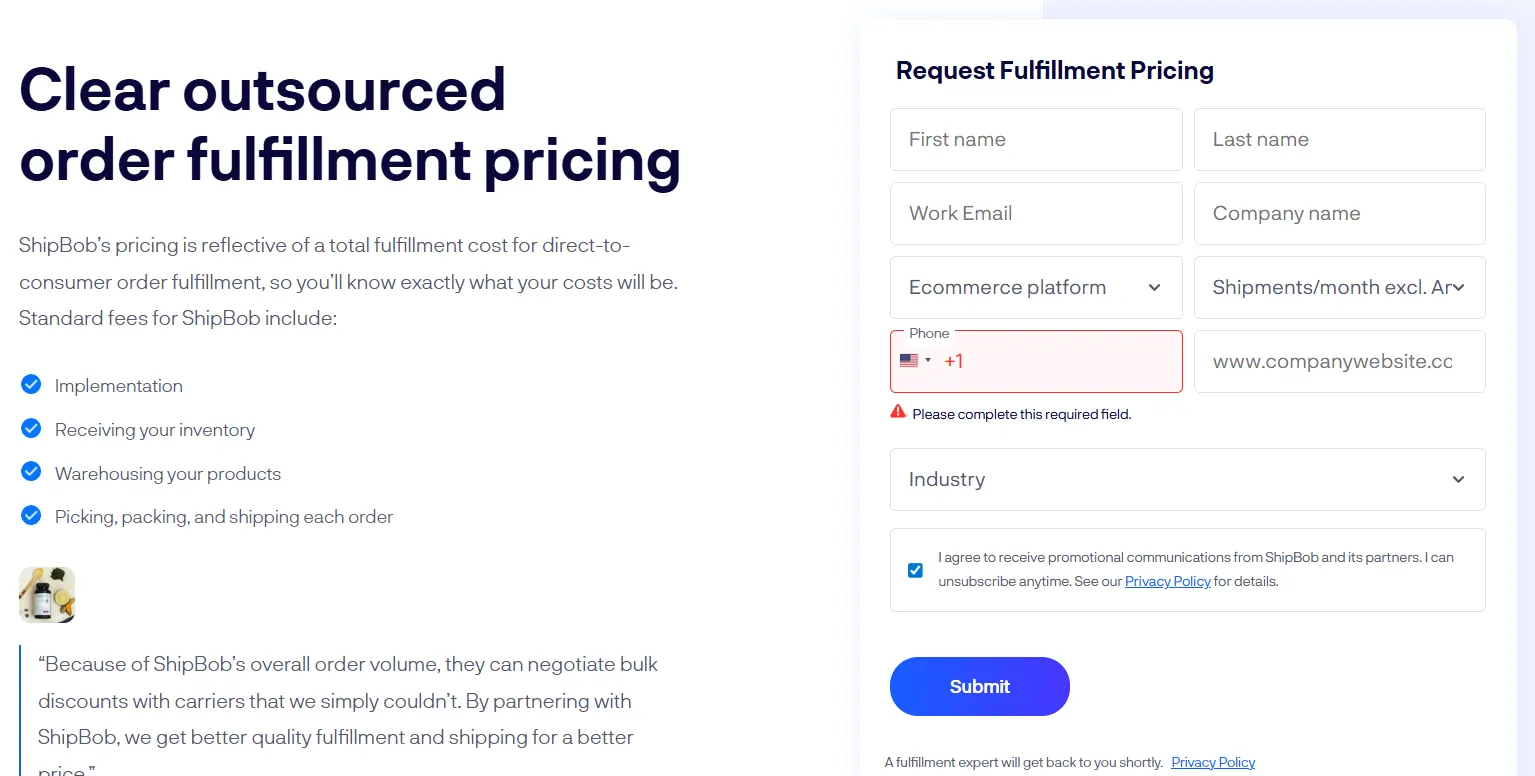Click the US flag icon in the Phone field
Screen dimensions: 1535x776
tap(908, 361)
